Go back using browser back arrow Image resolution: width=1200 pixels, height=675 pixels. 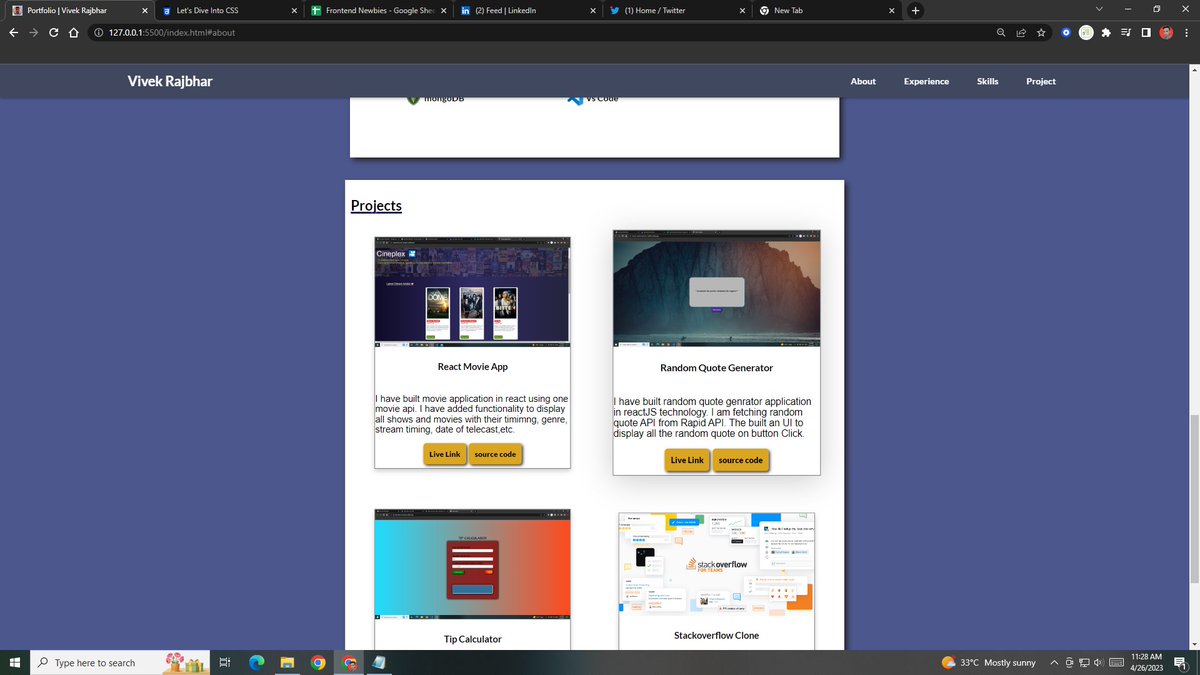tap(12, 32)
